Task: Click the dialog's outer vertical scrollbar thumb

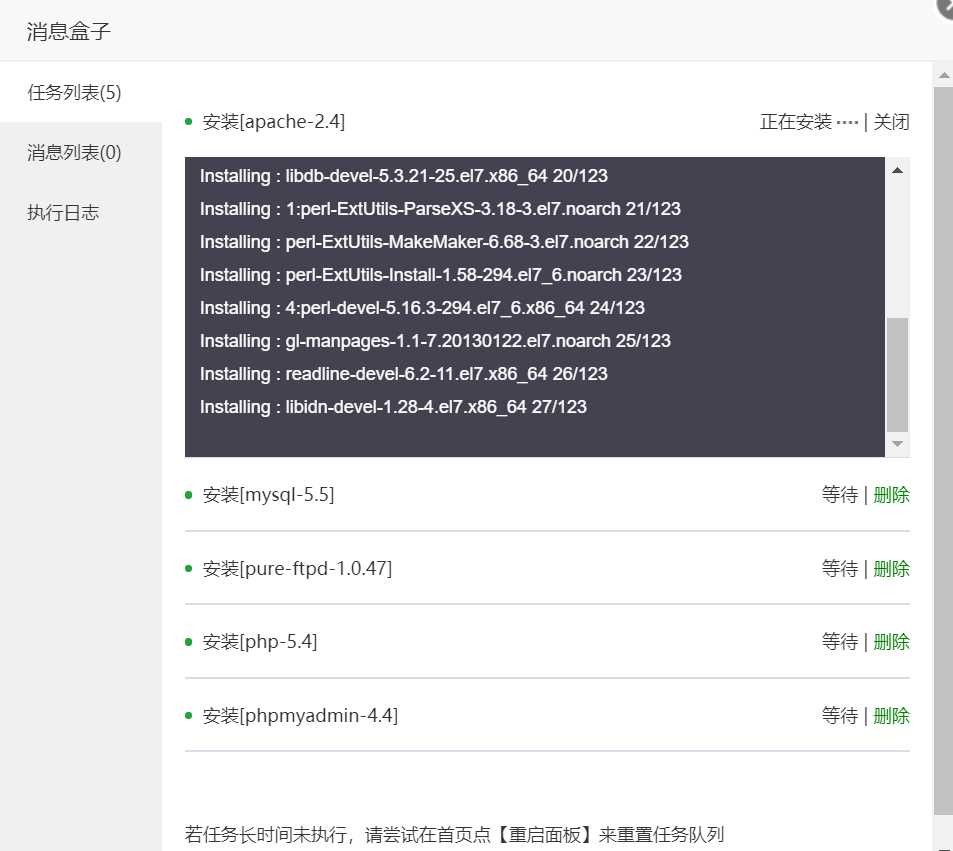Action: 943,450
